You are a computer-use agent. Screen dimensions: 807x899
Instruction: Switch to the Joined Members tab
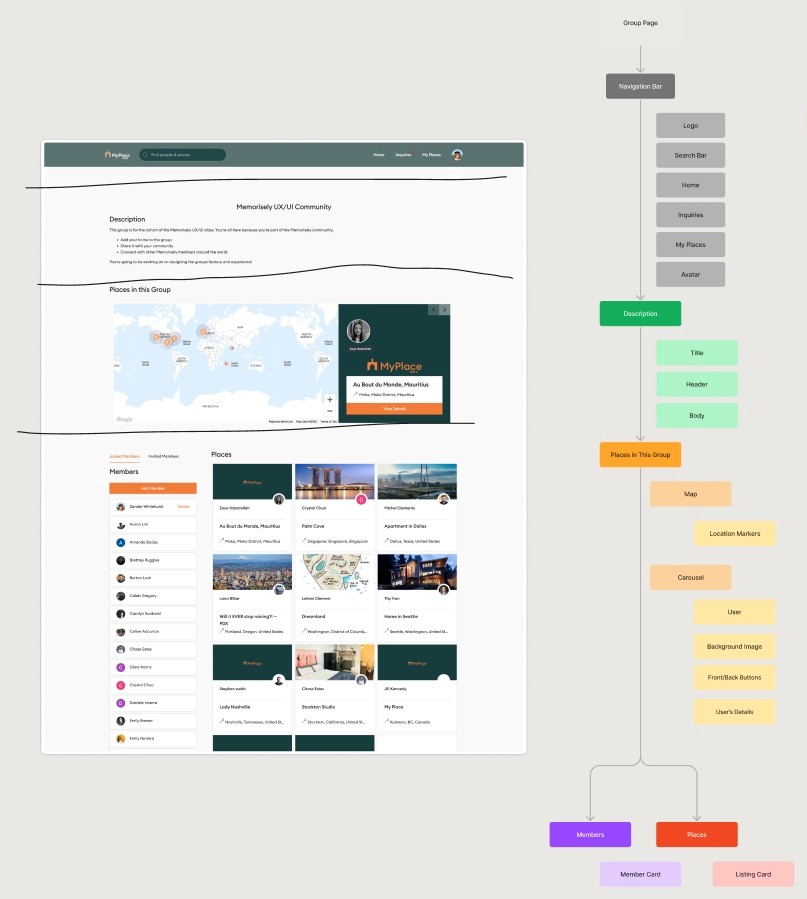pyautogui.click(x=124, y=456)
